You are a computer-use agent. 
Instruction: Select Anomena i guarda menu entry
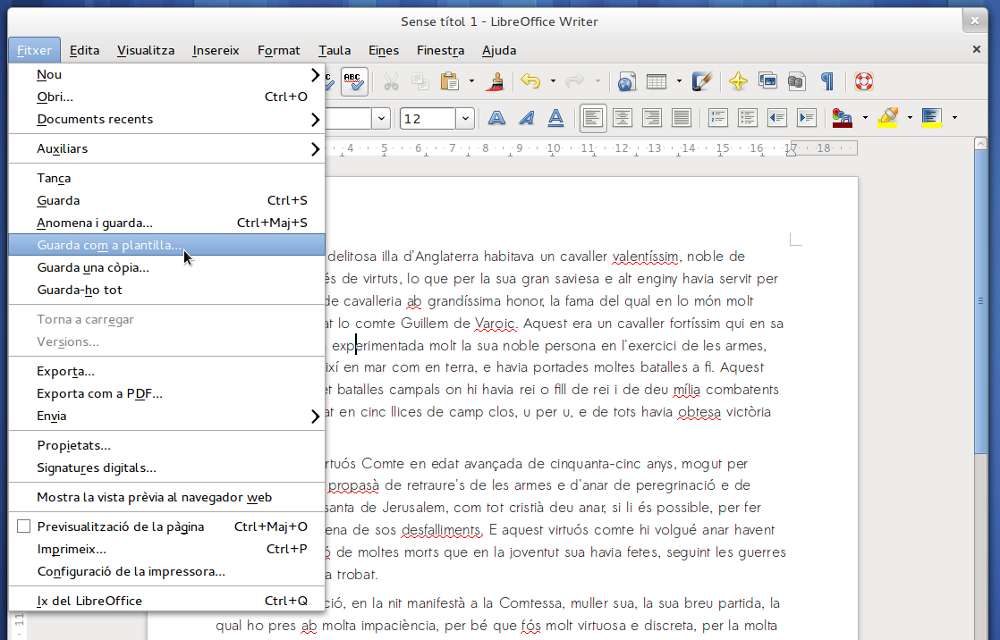167,223
